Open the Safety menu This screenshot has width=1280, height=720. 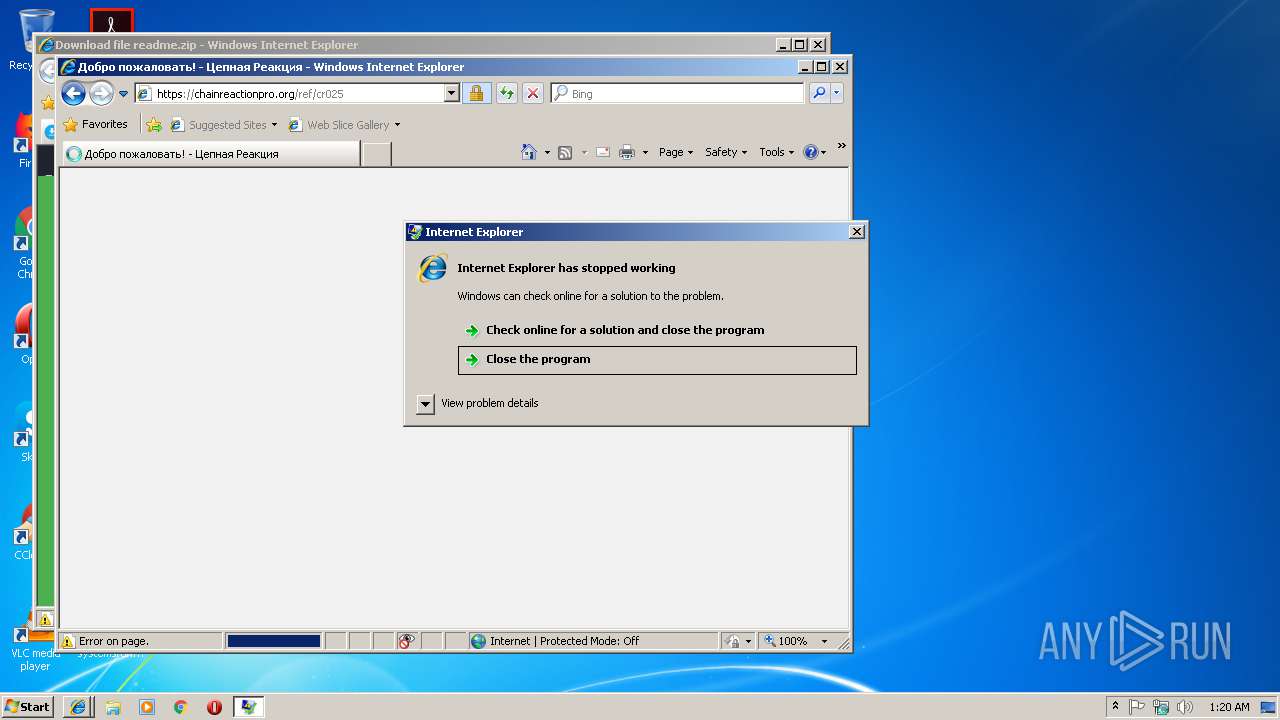click(726, 152)
